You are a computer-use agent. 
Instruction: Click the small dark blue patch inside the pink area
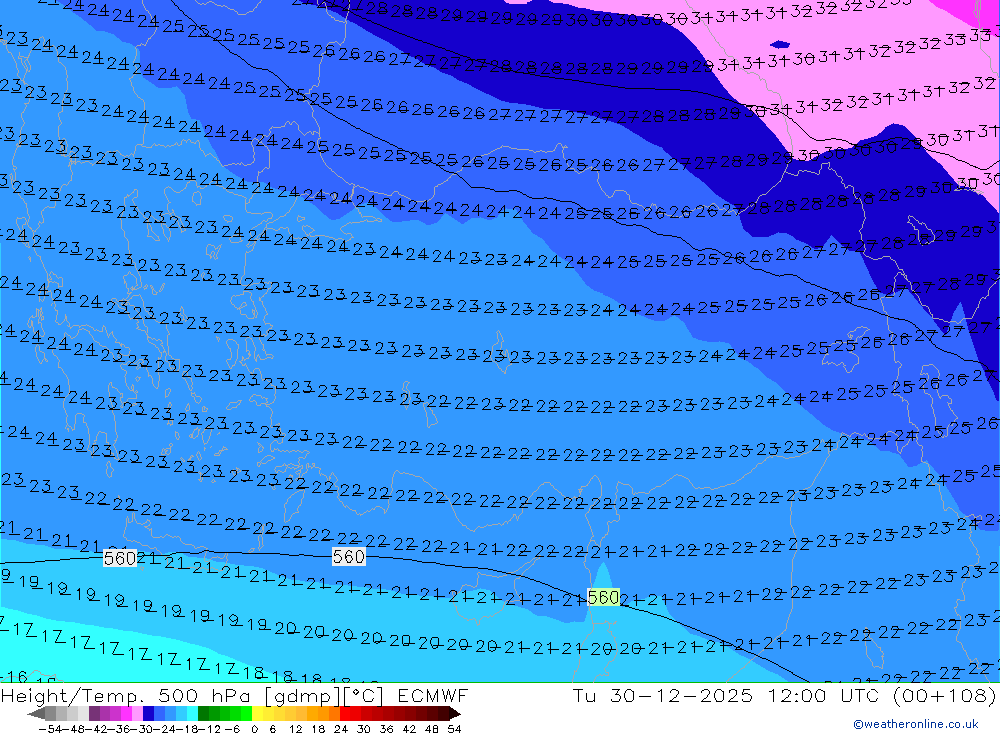pyautogui.click(x=779, y=45)
